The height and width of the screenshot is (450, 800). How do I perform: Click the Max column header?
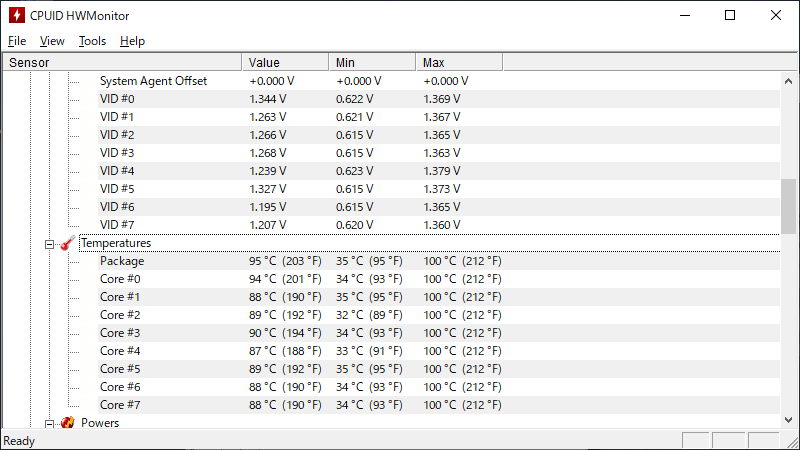pyautogui.click(x=459, y=62)
